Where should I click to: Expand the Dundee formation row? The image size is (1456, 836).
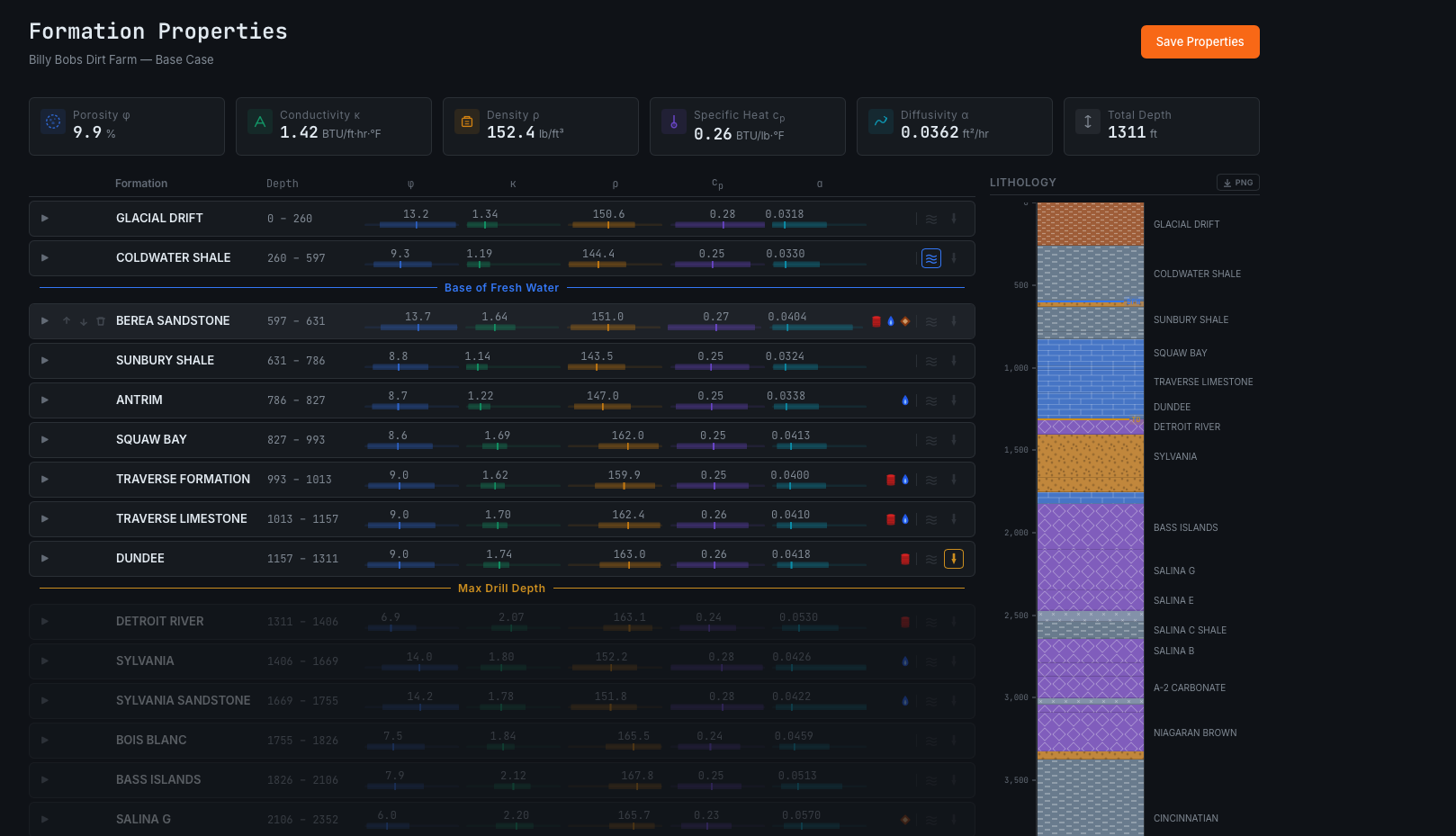[x=45, y=559]
